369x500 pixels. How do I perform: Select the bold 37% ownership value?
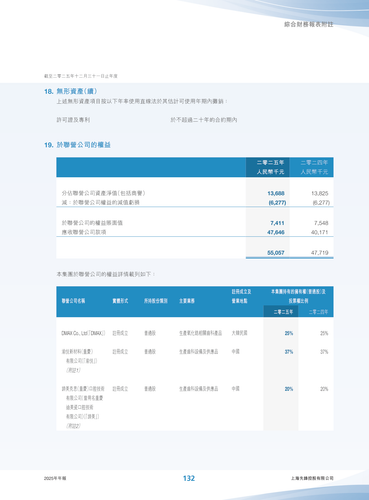click(289, 352)
